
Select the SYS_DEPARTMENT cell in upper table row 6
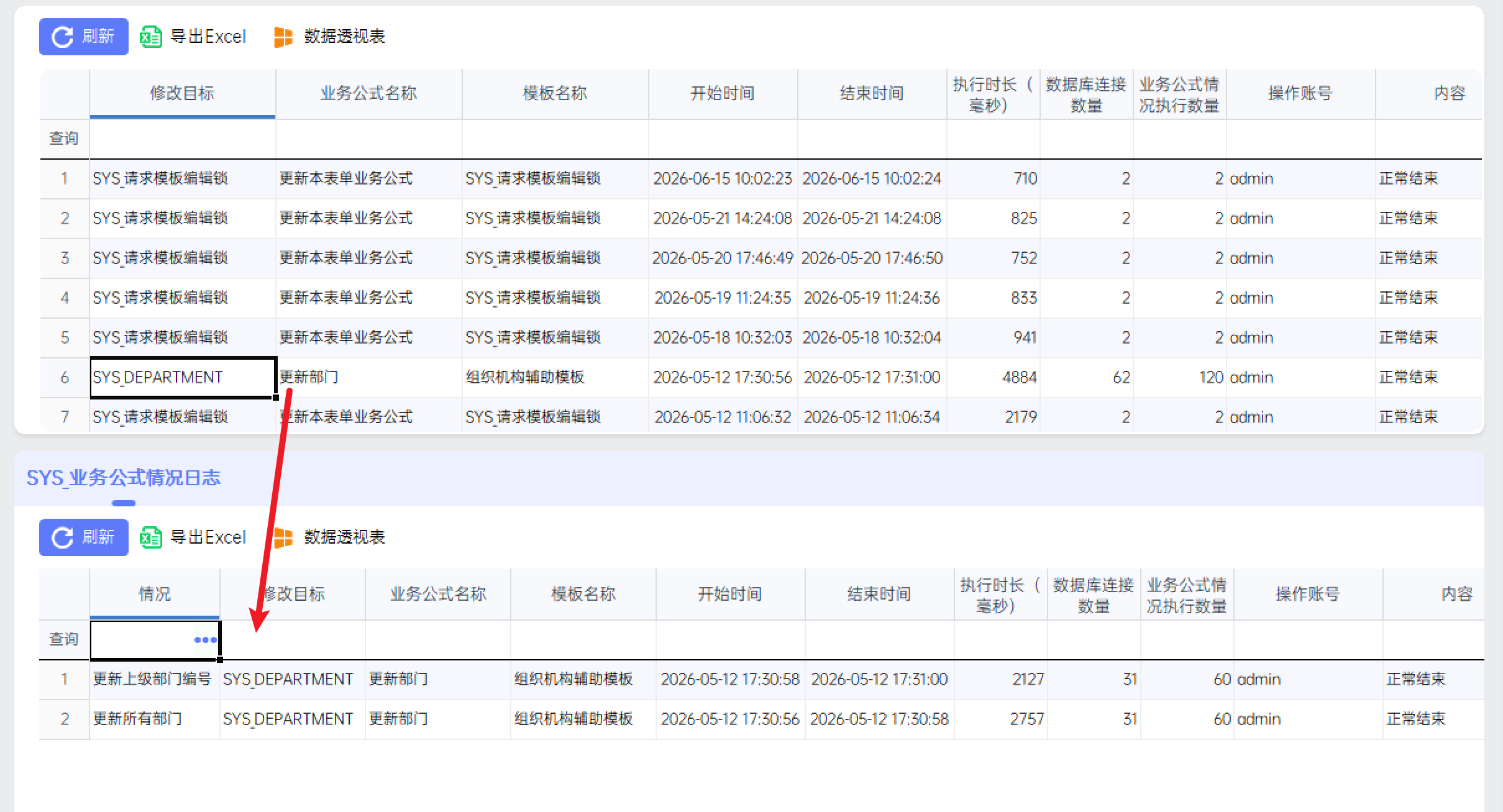tap(183, 377)
